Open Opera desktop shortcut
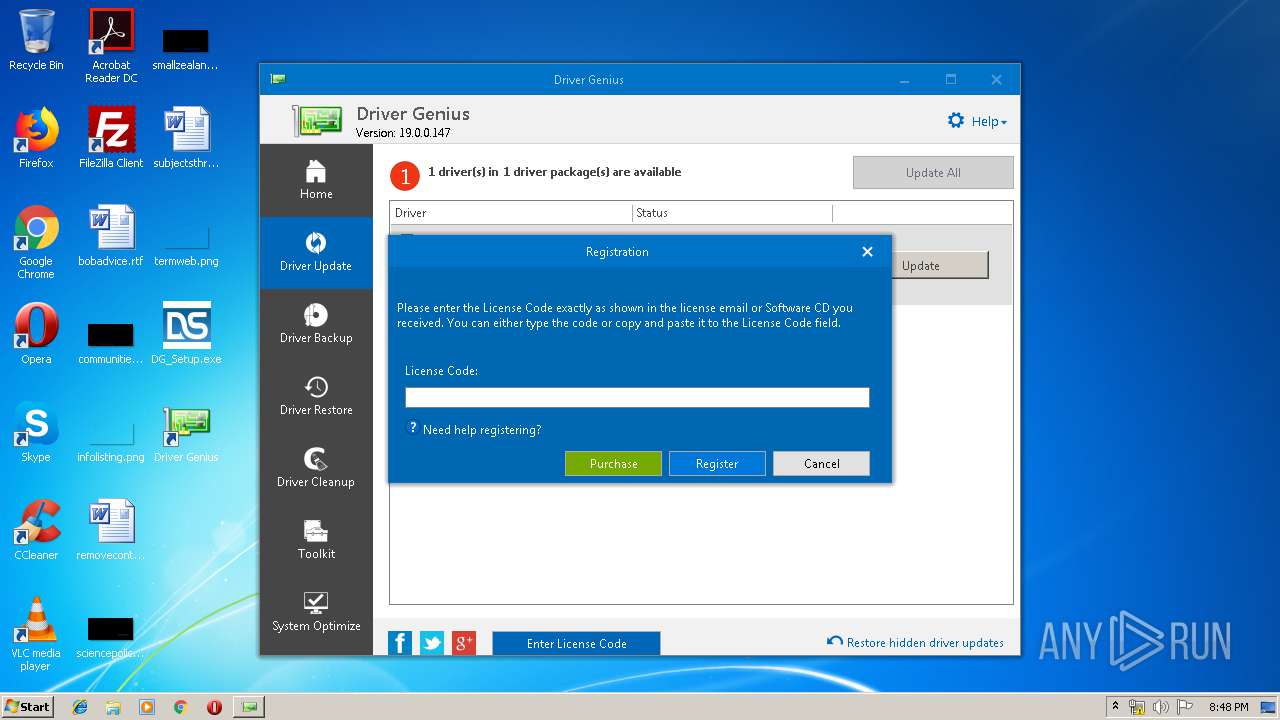1280x720 pixels. (x=36, y=334)
